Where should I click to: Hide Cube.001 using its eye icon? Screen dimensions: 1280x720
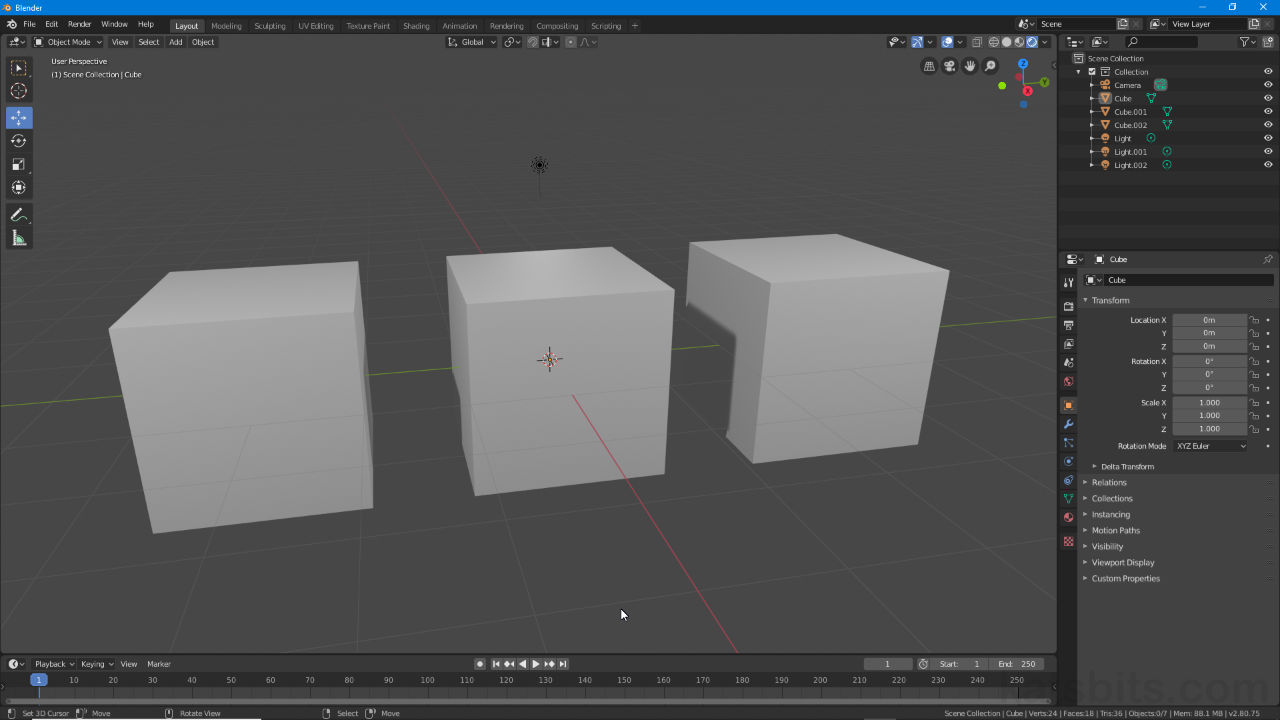coord(1268,112)
